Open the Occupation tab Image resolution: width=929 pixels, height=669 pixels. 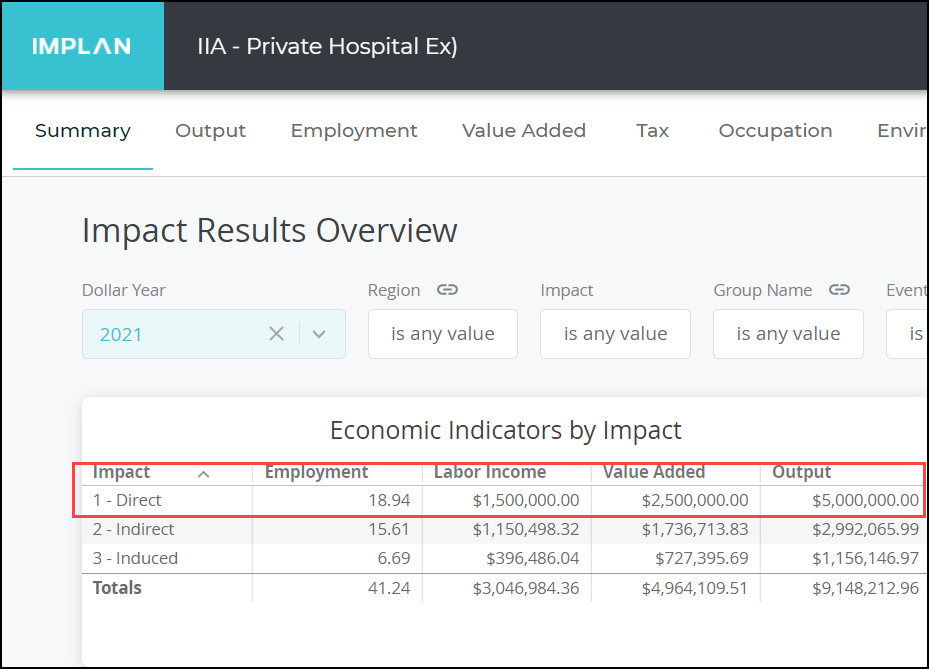[x=775, y=130]
